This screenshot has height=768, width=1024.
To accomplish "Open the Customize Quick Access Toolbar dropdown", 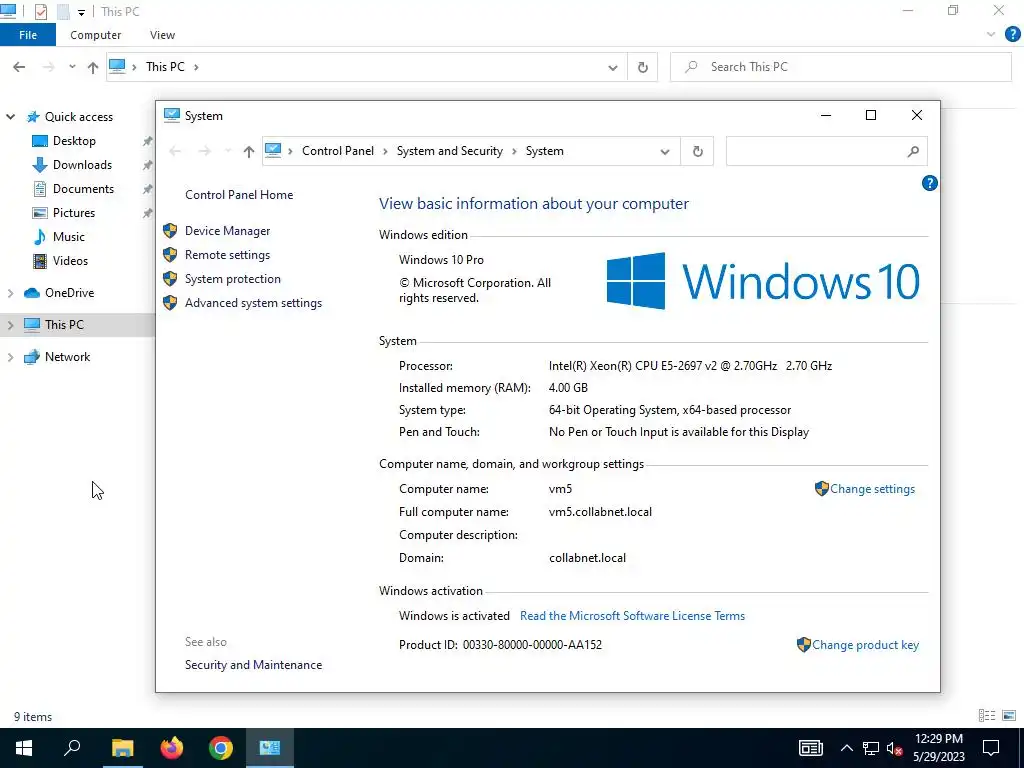I will tap(81, 12).
